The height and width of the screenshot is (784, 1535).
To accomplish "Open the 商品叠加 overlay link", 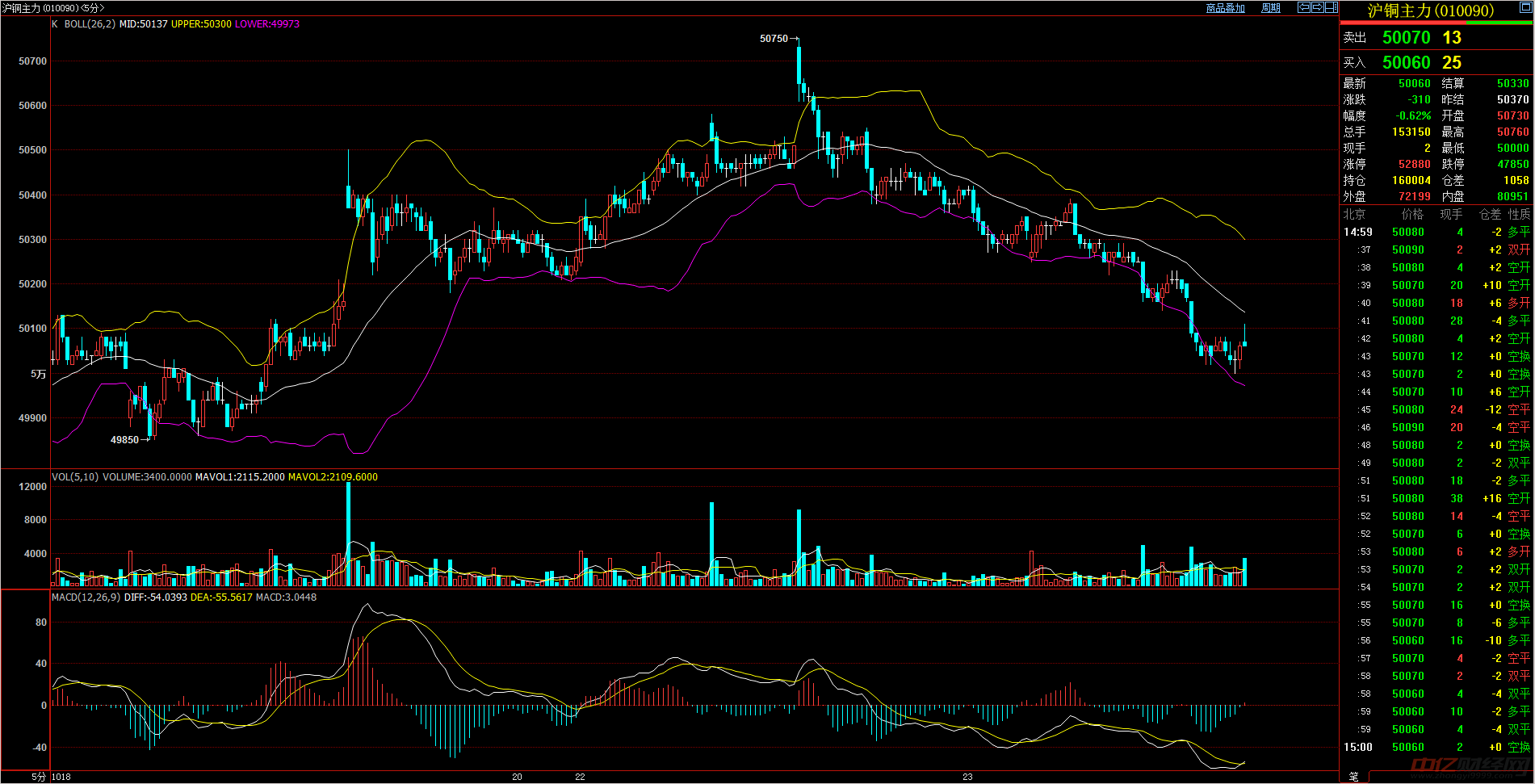I will click(1225, 8).
